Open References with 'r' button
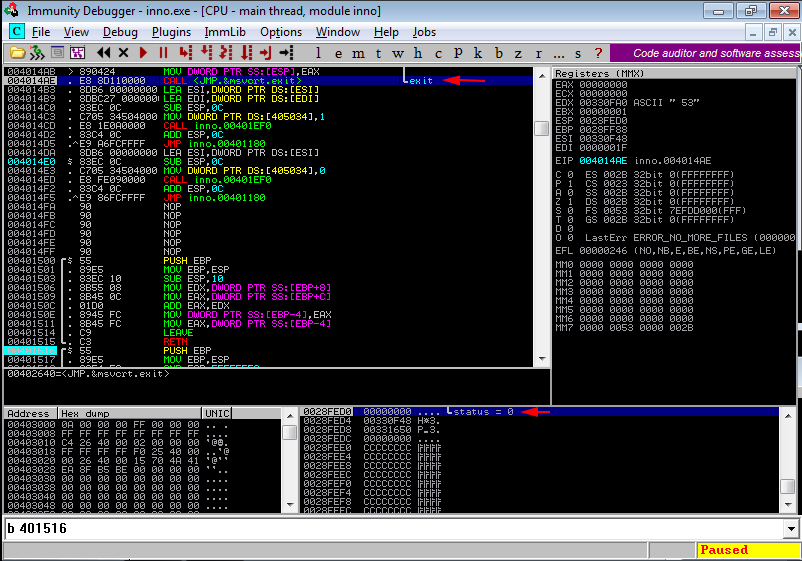 click(x=539, y=53)
